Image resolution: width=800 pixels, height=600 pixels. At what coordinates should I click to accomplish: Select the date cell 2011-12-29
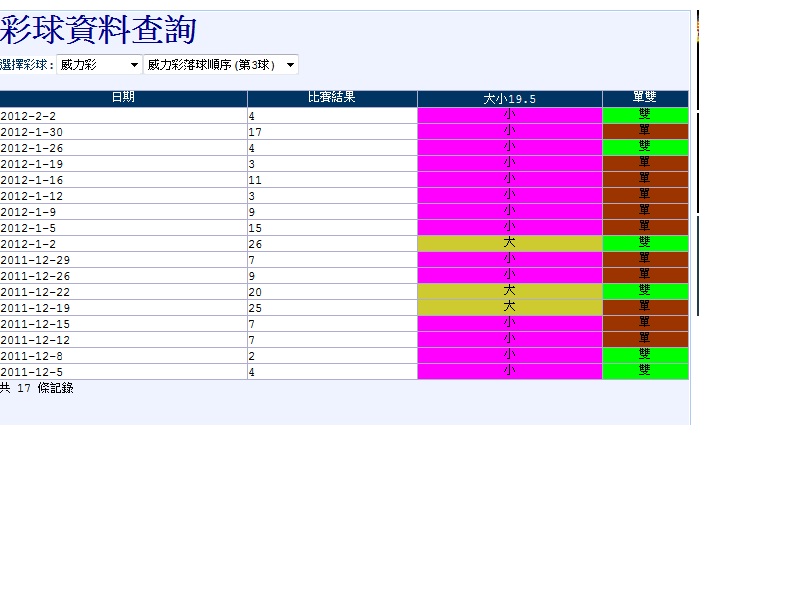point(123,260)
